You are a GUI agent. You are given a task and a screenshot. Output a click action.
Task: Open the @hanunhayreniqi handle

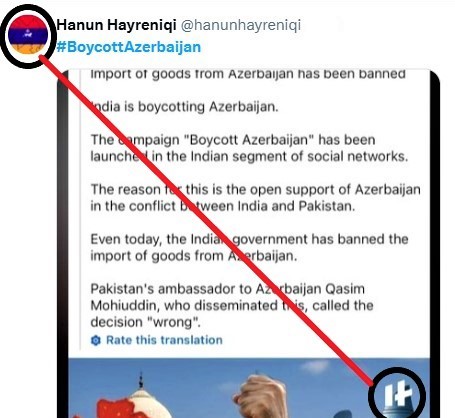click(241, 25)
